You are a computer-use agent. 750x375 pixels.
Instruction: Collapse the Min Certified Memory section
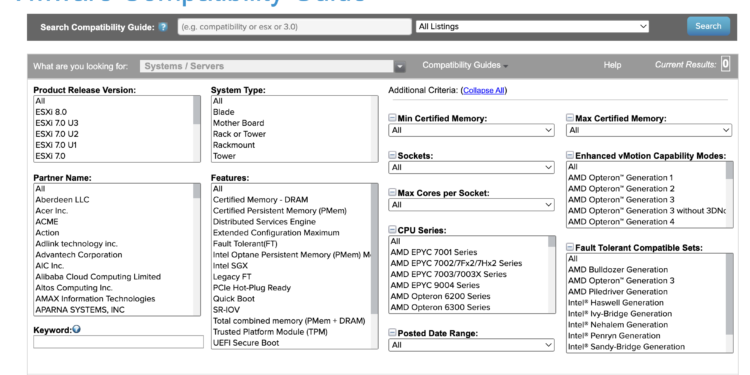click(x=392, y=118)
